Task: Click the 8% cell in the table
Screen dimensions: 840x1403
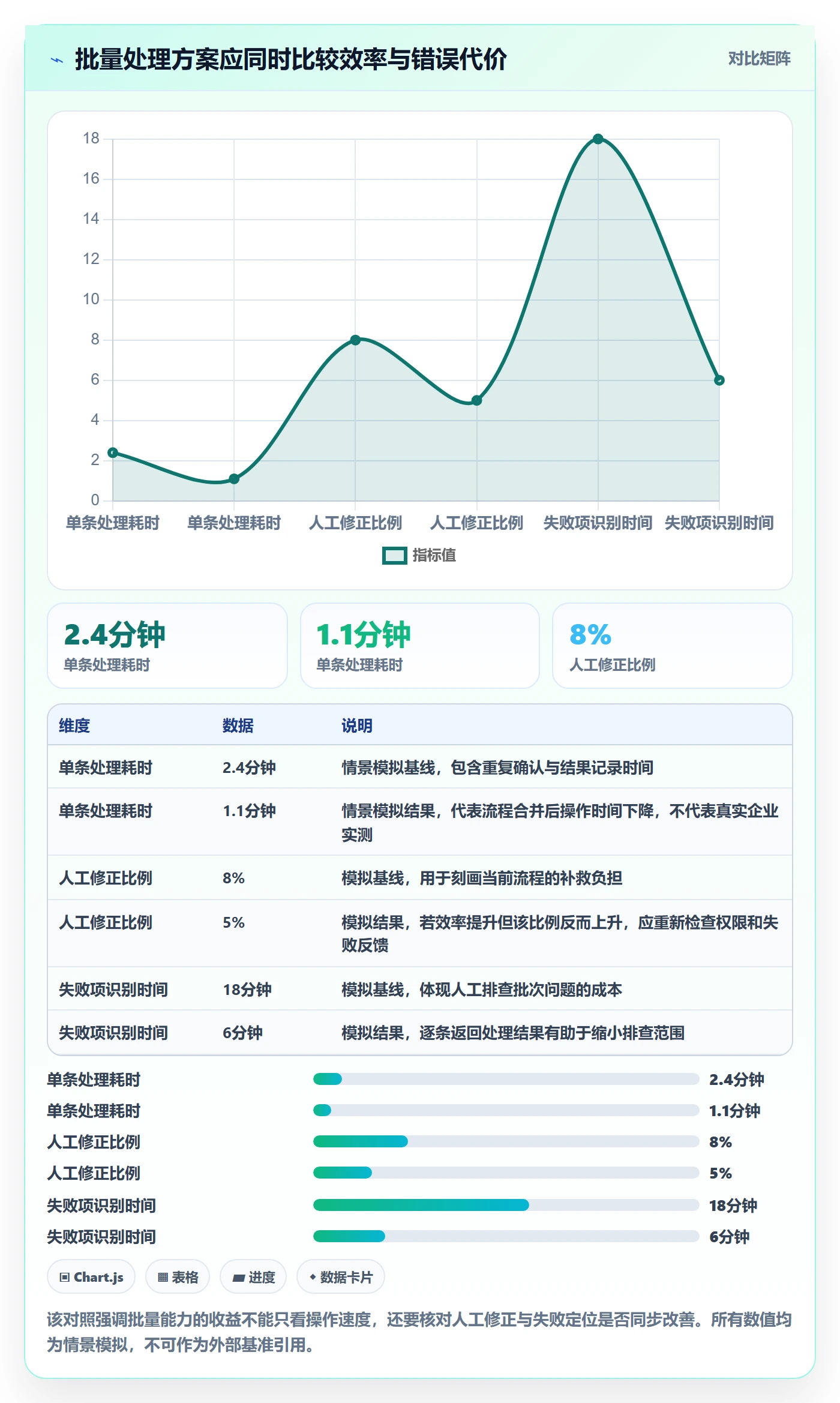Action: pos(233,878)
